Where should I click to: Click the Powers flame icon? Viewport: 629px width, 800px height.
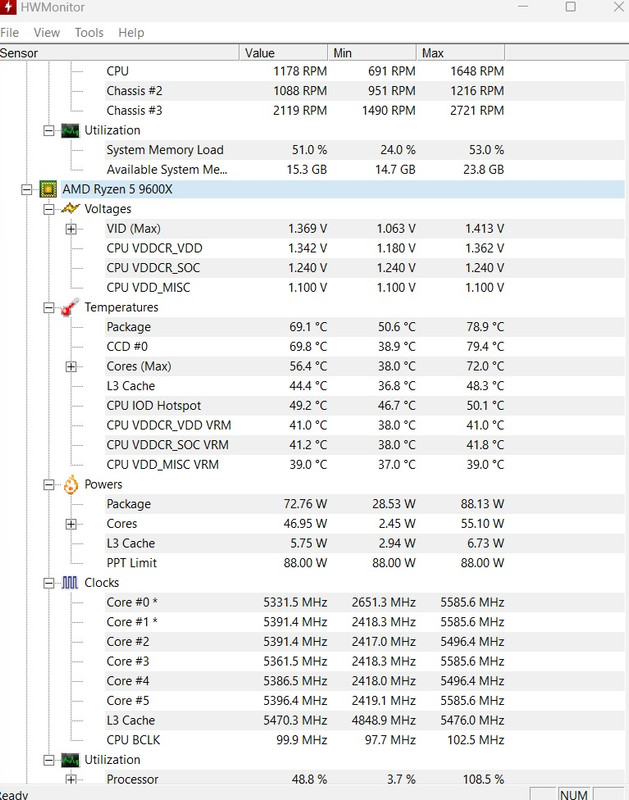pyautogui.click(x=70, y=484)
